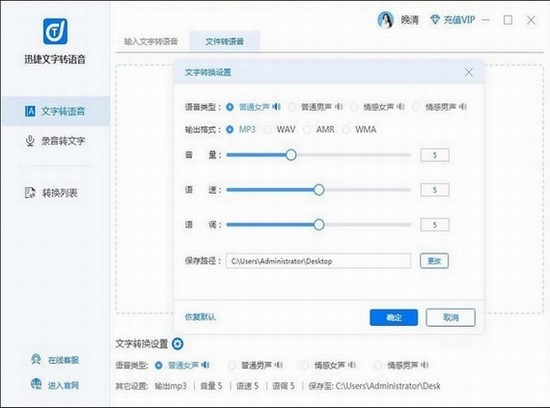This screenshot has width=550, height=408.
Task: Preview the 情感女声 voice via its speaker icon in dialog
Action: (401, 107)
